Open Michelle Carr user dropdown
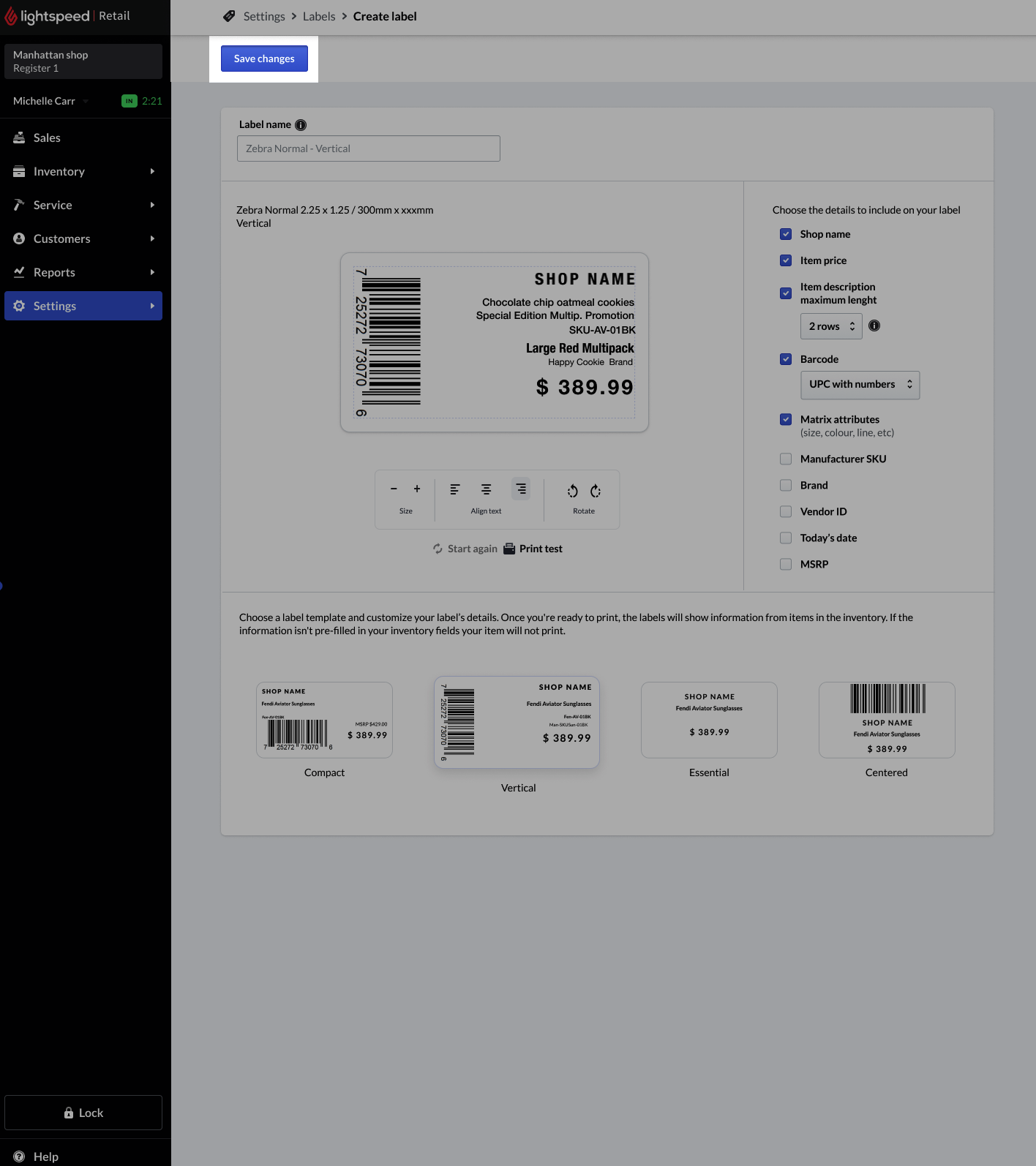Viewport: 1036px width, 1166px height. coord(51,101)
